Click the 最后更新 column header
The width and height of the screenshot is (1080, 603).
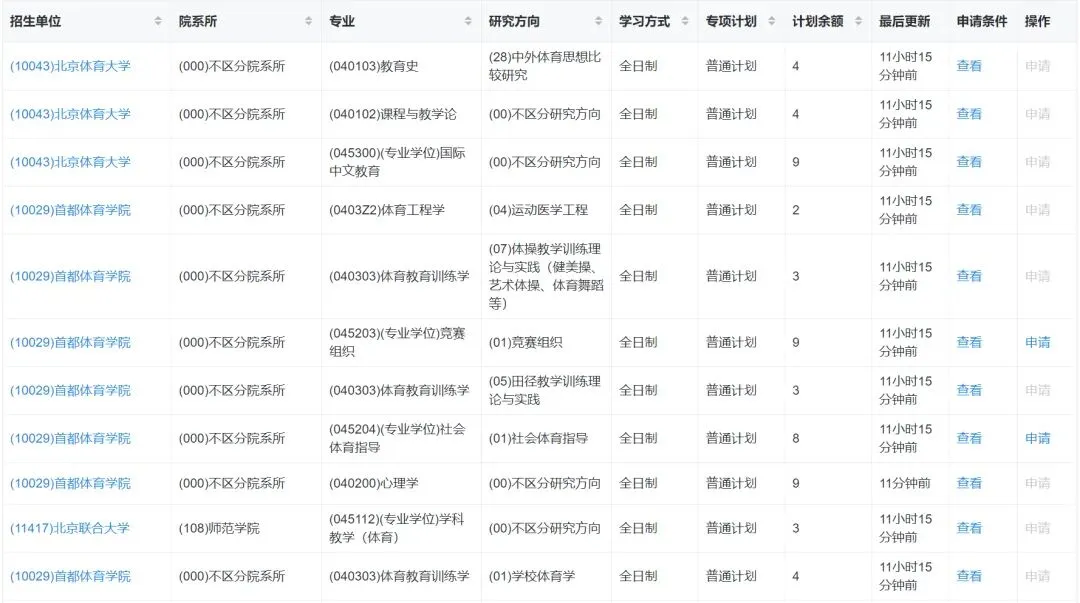pyautogui.click(x=904, y=21)
